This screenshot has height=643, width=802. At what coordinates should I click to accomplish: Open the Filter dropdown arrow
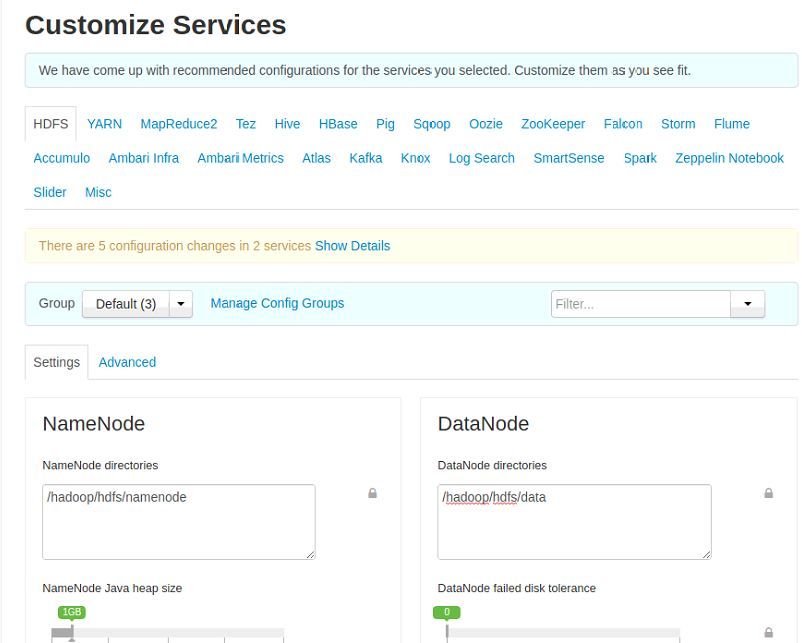tap(747, 304)
